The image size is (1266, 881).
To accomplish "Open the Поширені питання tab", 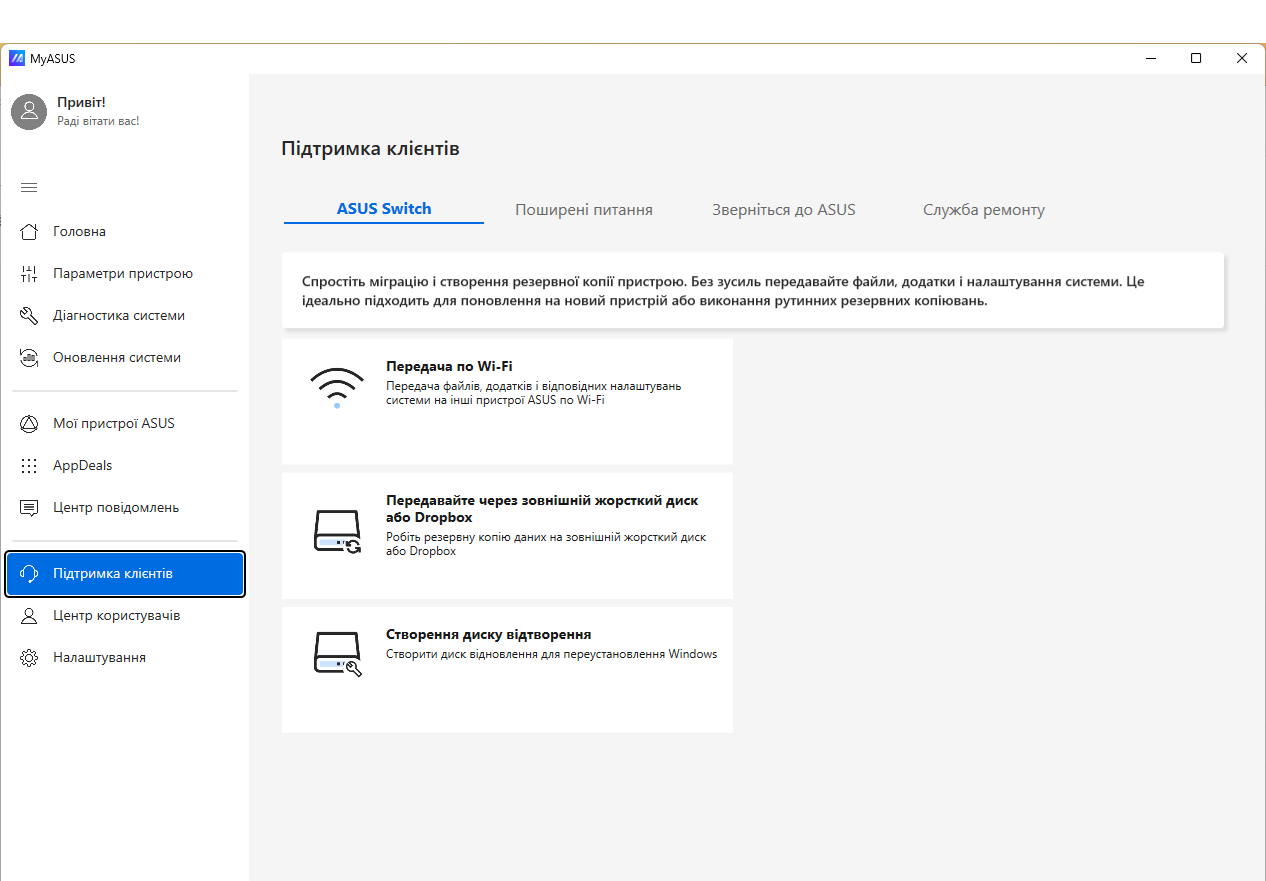I will click(584, 210).
